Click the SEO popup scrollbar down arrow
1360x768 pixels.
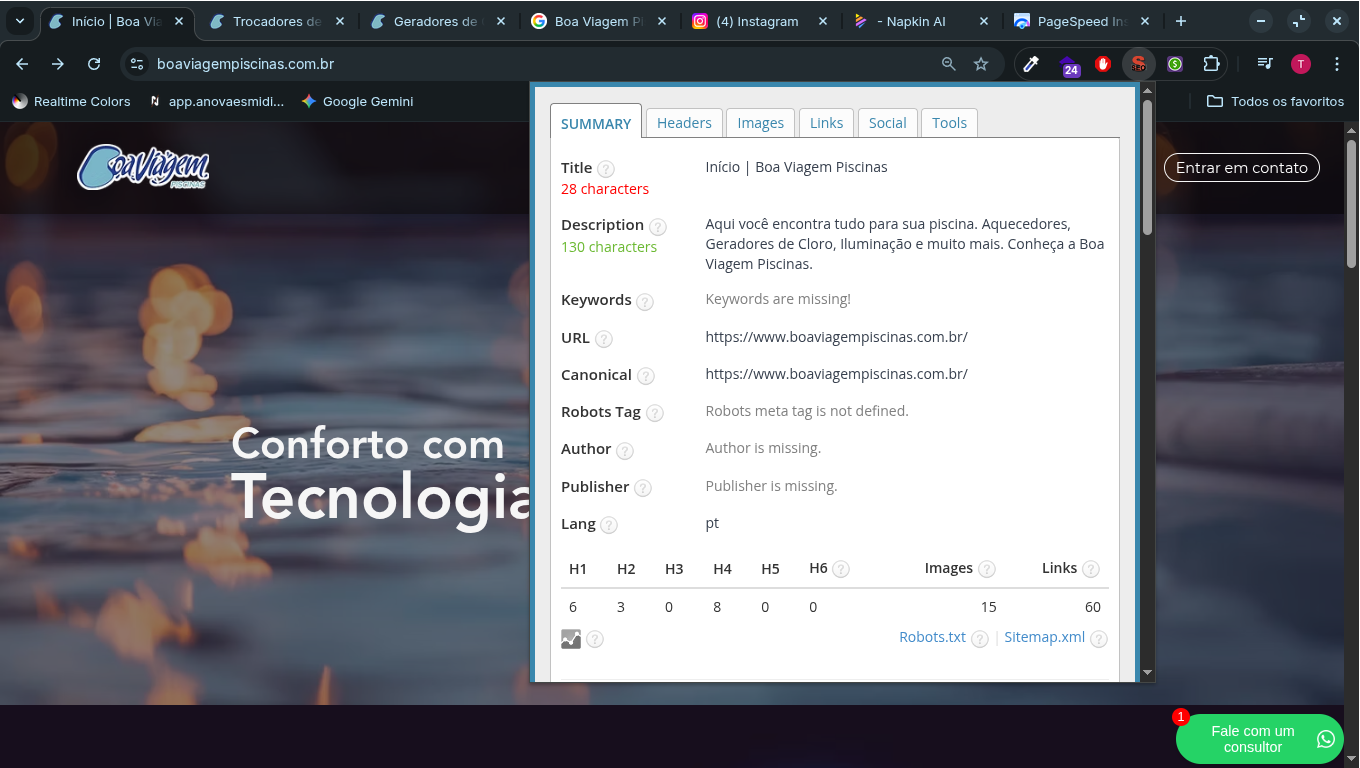(x=1147, y=673)
